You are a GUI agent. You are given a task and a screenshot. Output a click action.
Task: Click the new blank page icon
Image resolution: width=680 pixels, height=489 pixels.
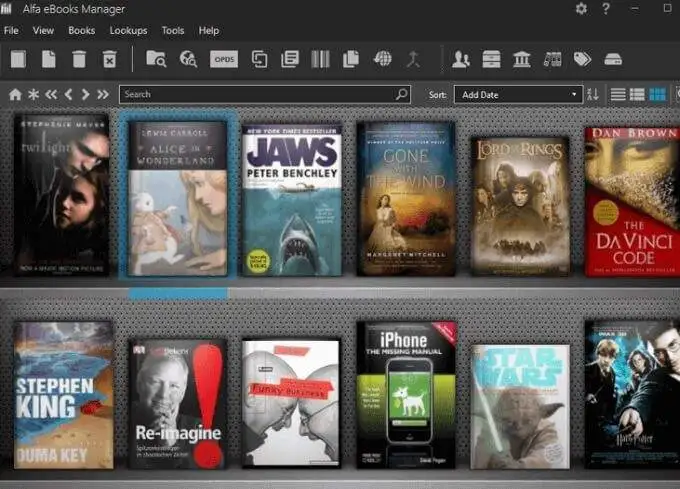49,59
